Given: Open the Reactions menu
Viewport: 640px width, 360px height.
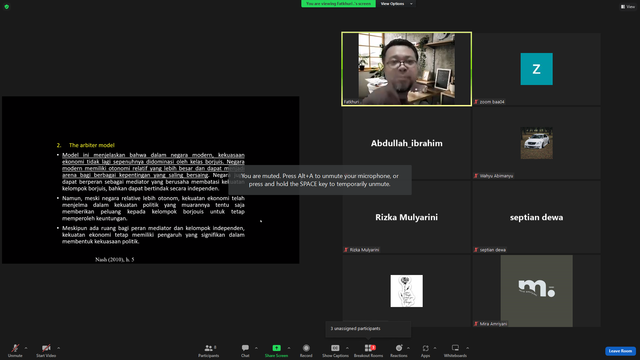Looking at the screenshot, I should pos(399,350).
